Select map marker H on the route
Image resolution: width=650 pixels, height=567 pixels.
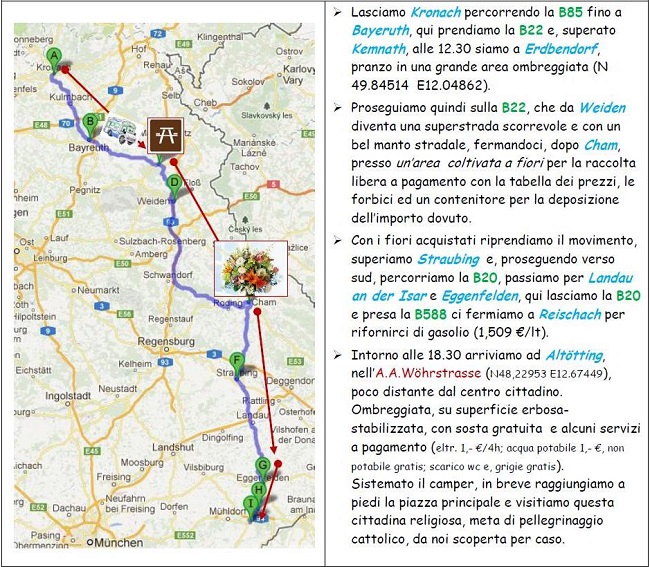tap(258, 493)
